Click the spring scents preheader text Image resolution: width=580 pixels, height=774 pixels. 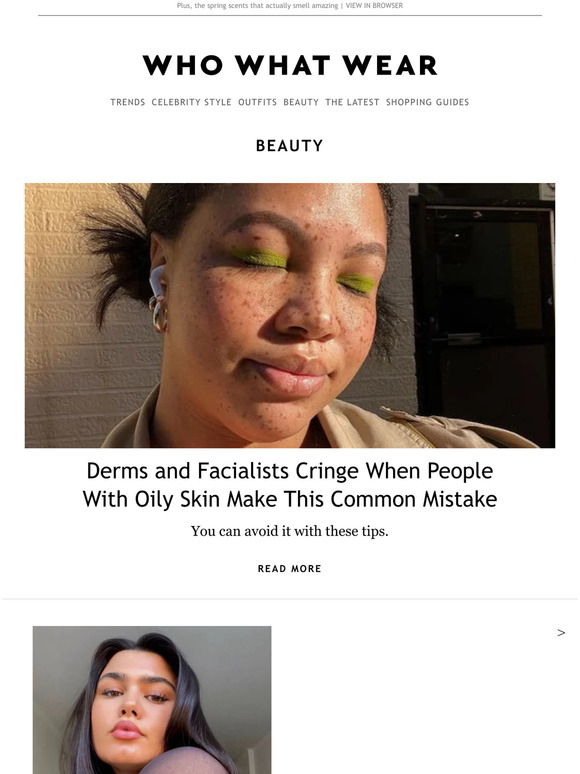point(257,5)
